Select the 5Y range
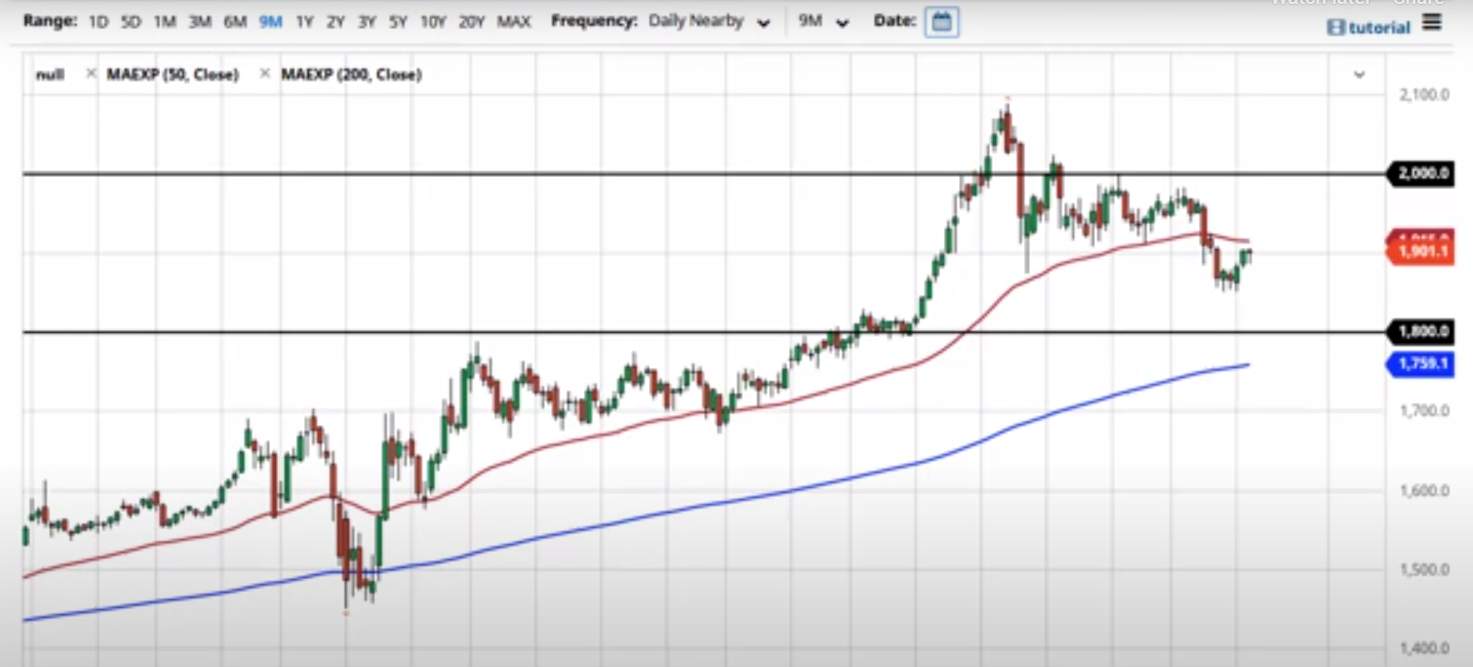 398,21
